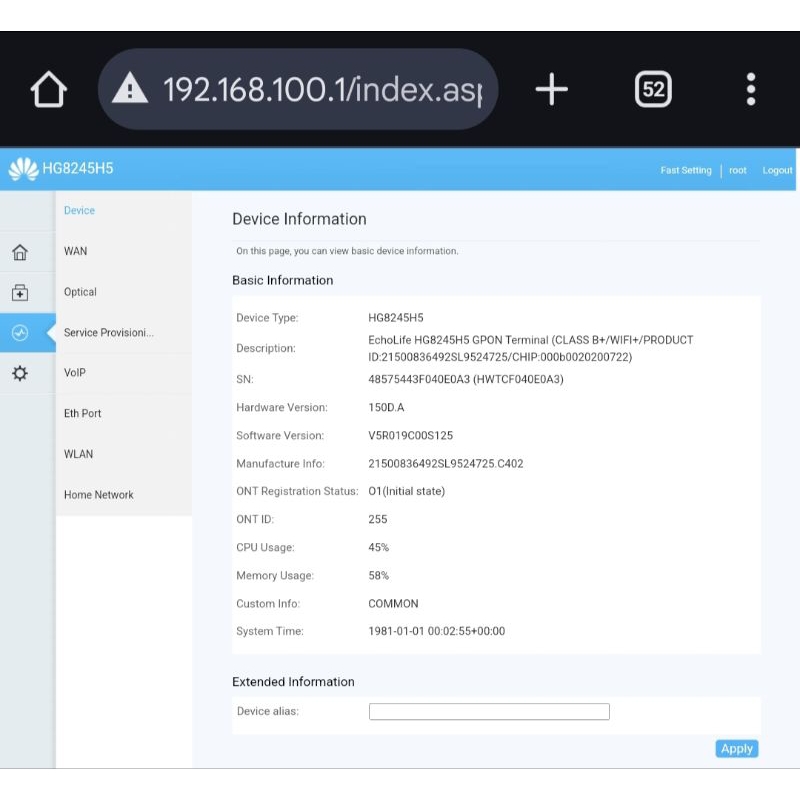Click the Fast Setting link
800x800 pixels.
686,170
